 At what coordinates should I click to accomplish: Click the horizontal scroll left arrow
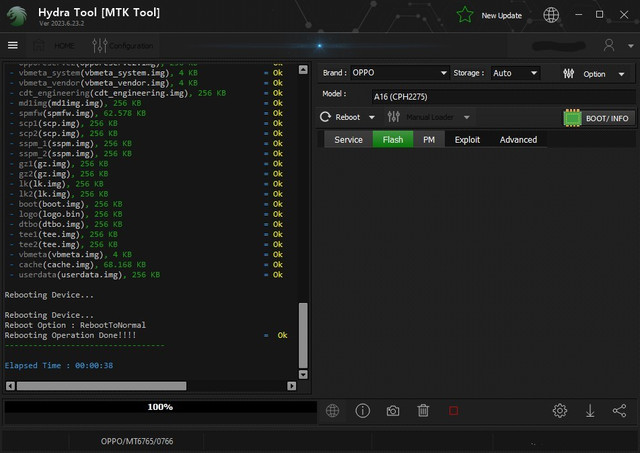11,386
